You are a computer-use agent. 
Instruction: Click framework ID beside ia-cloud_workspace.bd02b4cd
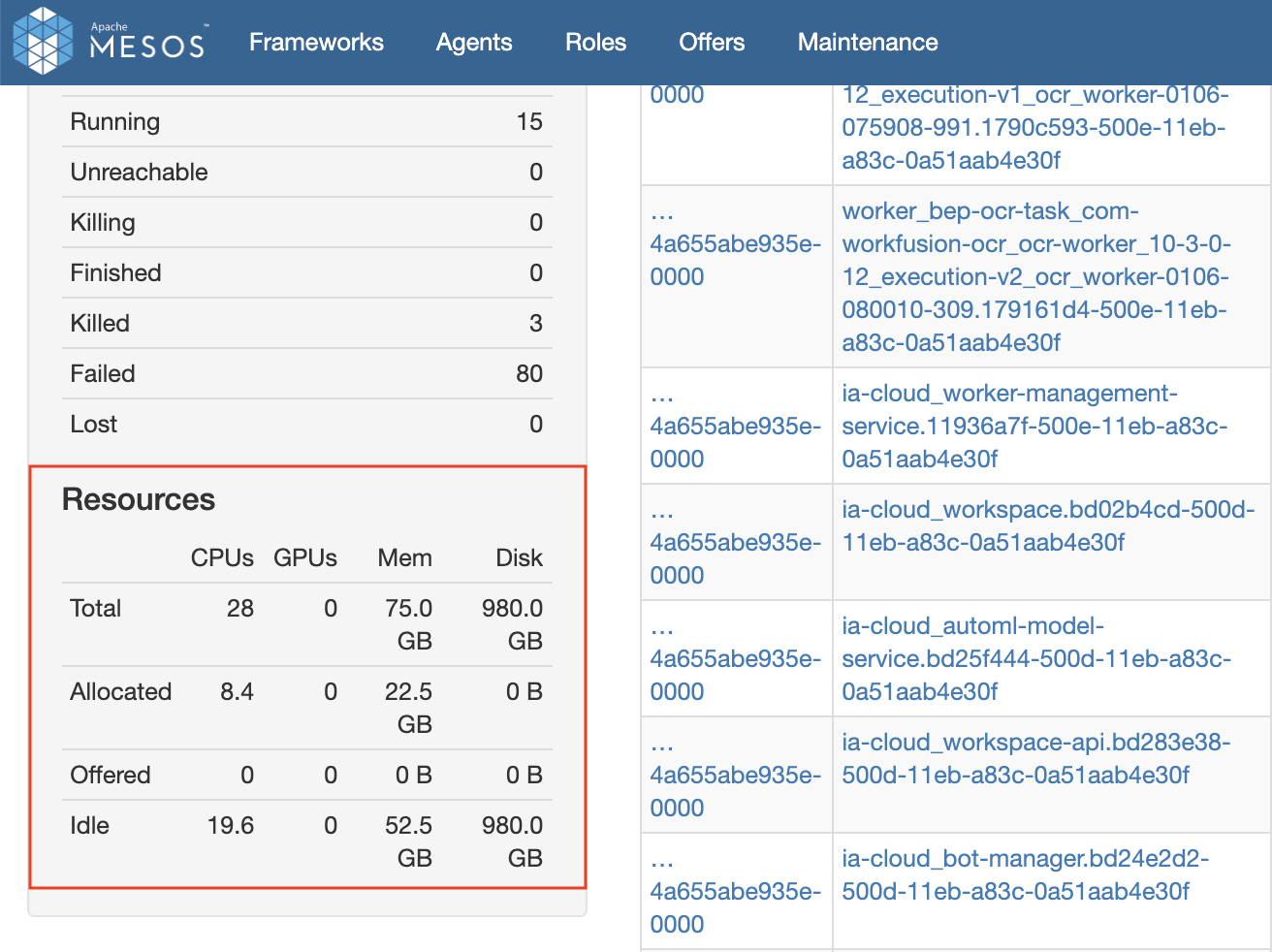pos(735,542)
